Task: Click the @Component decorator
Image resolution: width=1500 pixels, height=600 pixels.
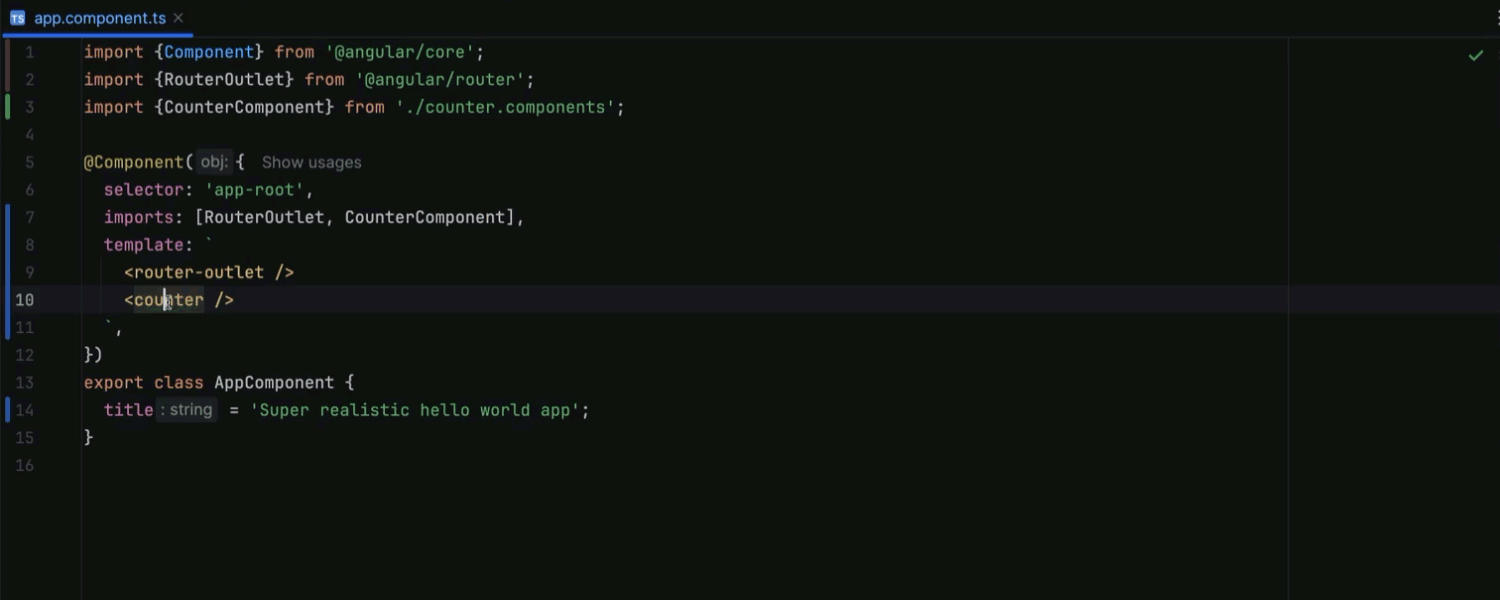Action: tap(133, 162)
